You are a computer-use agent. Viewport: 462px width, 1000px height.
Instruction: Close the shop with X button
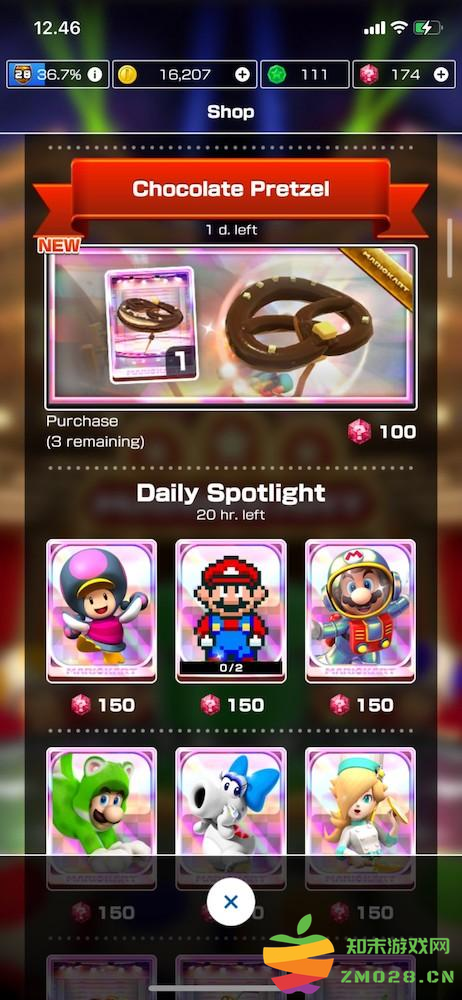(231, 902)
